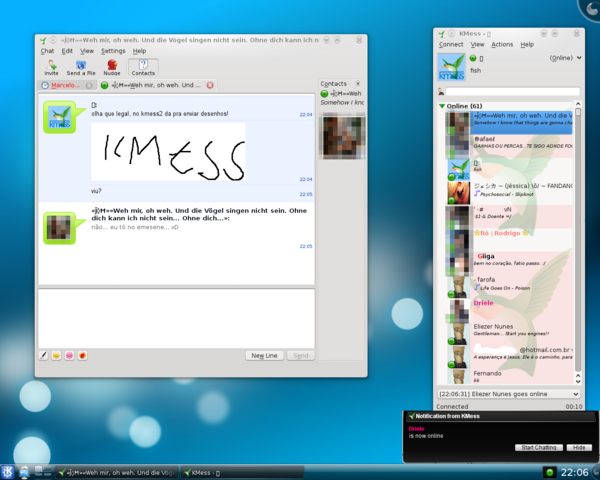Screen dimensions: 600x480
Task: Click the Invite toolbar icon
Action: (x=51, y=67)
